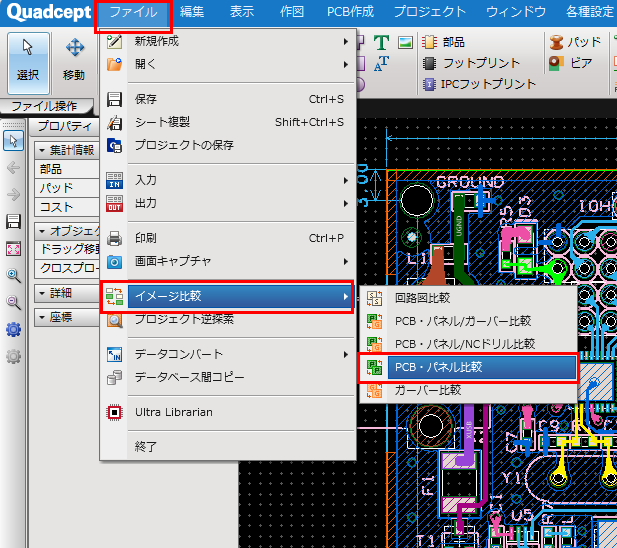Select the 選択 tool button
The width and height of the screenshot is (617, 548).
pyautogui.click(x=28, y=63)
